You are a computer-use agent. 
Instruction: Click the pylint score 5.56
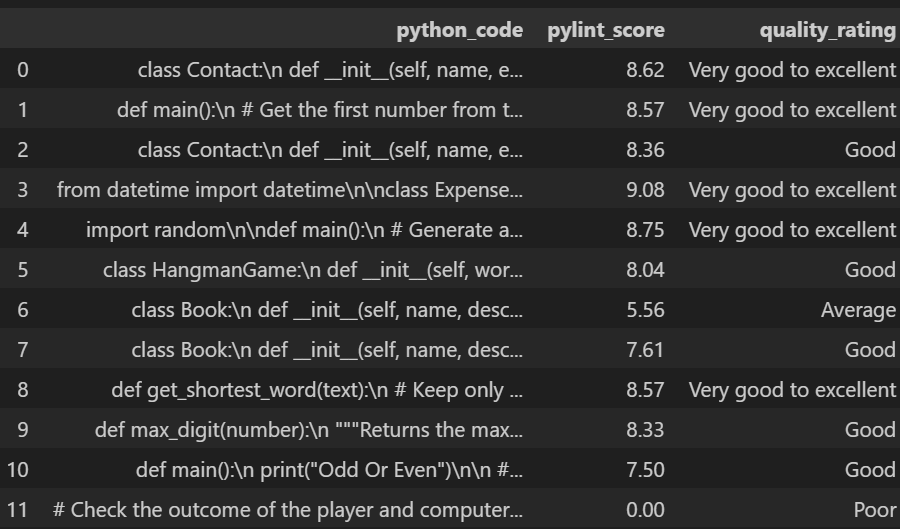coord(645,310)
